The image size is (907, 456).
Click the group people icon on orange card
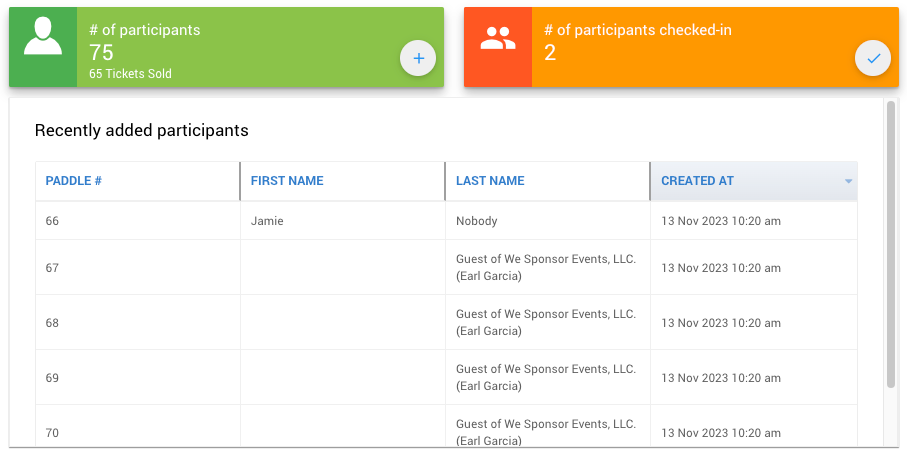coord(497,40)
